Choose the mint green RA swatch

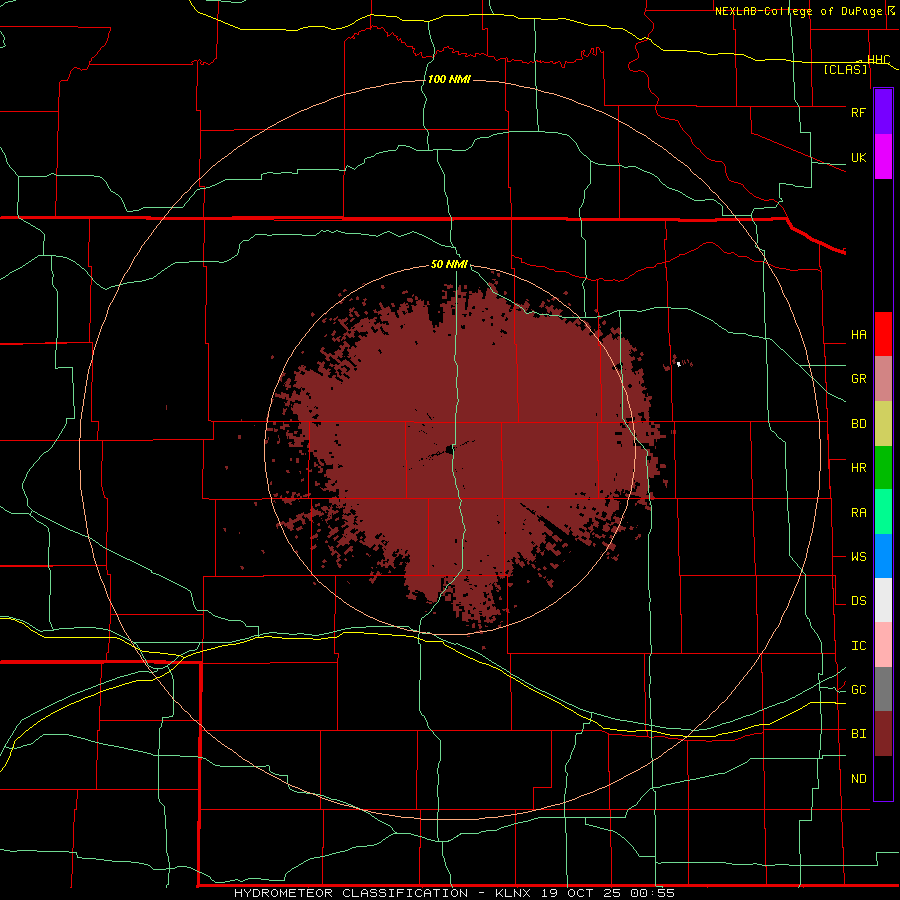tap(883, 512)
